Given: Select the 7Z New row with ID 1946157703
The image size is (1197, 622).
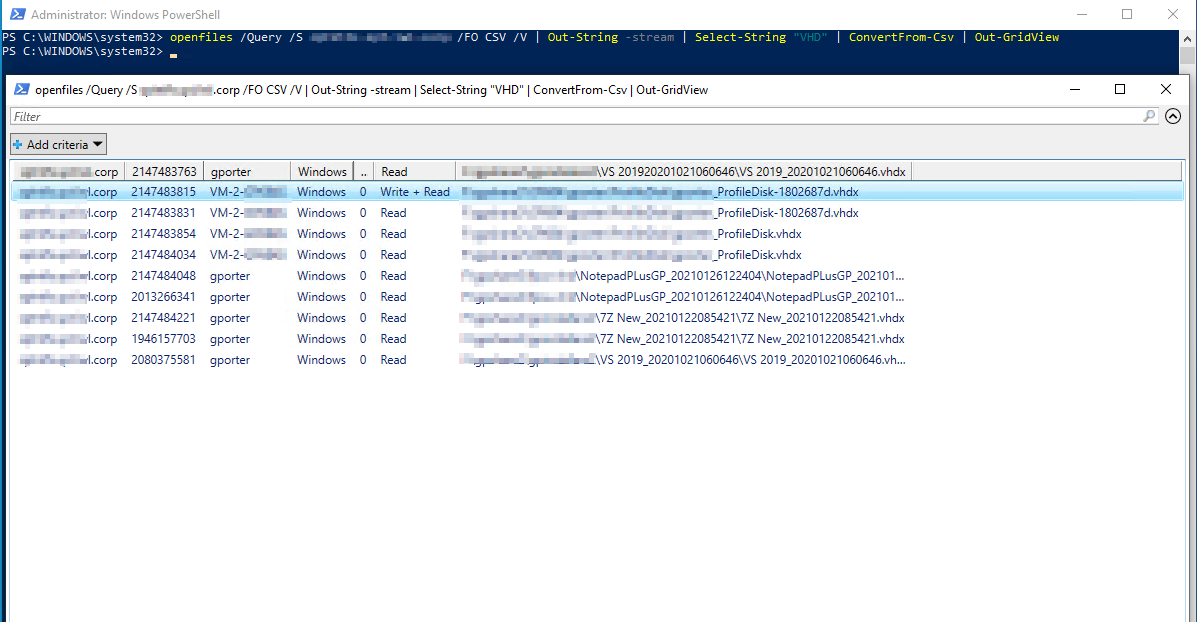Looking at the screenshot, I should (x=164, y=339).
